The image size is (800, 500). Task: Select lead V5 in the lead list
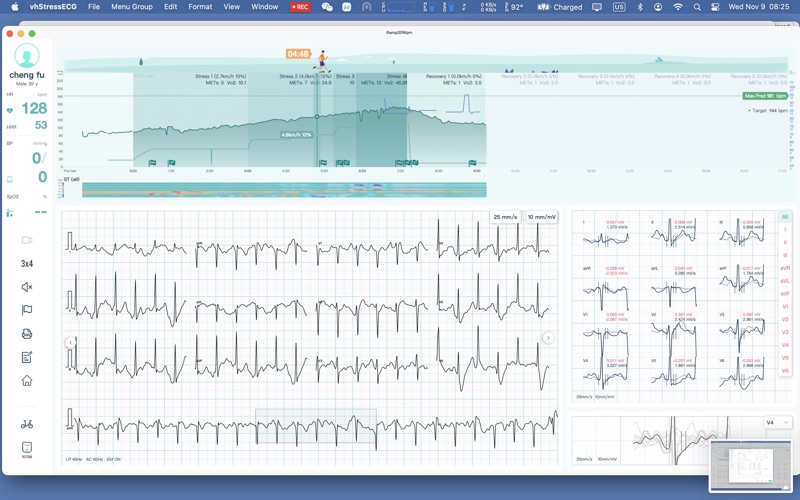(785, 358)
